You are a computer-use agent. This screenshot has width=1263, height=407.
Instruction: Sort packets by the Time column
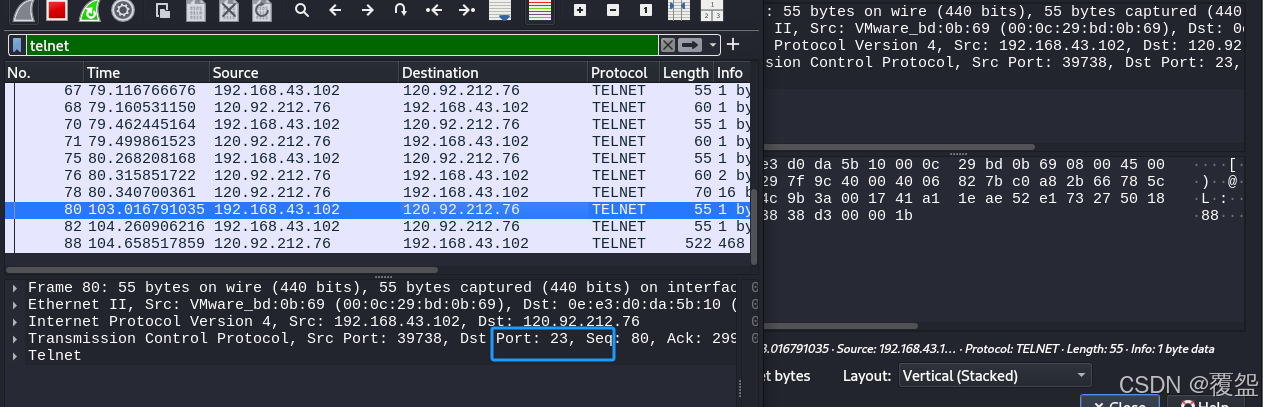pos(146,73)
